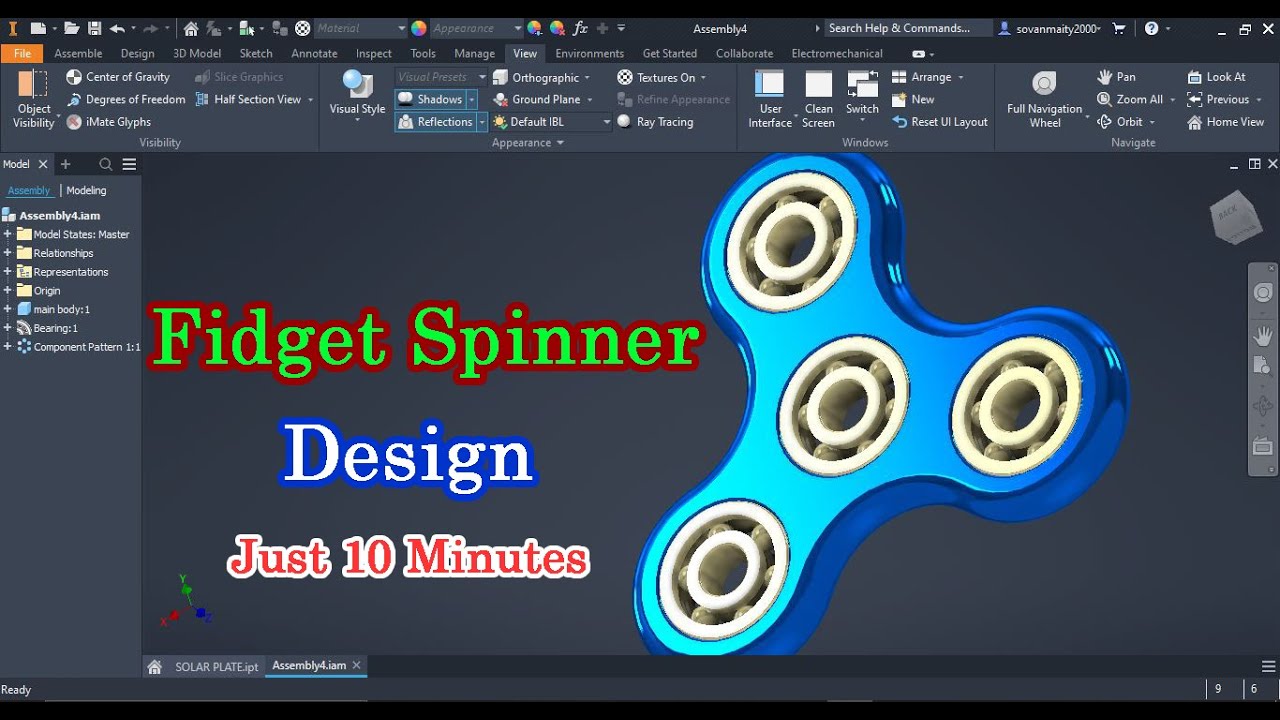Switch to SOLAR PLATE.ipt document tab
Viewport: 1280px width, 720px height.
tap(216, 666)
